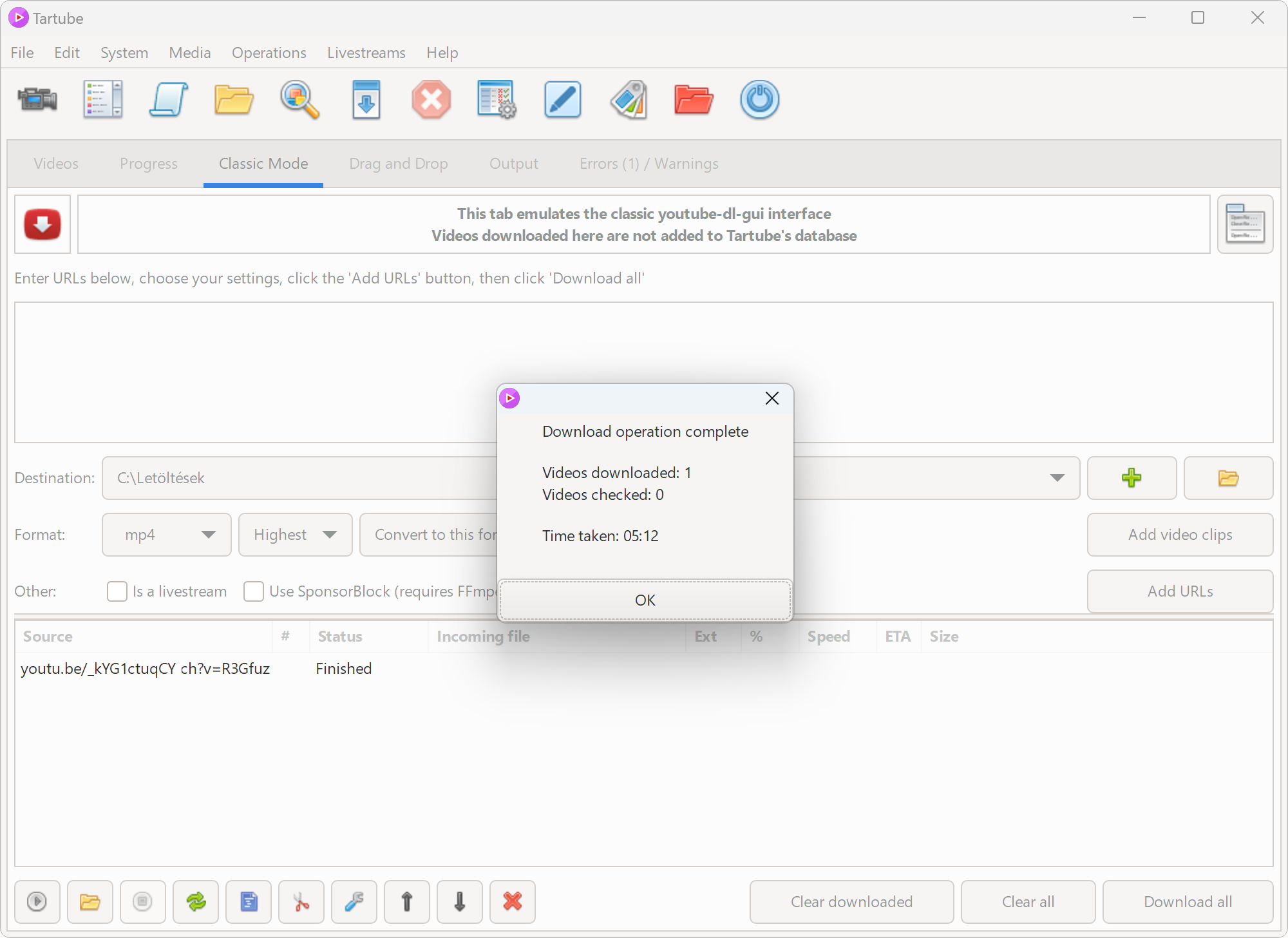The width and height of the screenshot is (1288, 938).
Task: Click the bottom open folder icon button
Action: (90, 902)
